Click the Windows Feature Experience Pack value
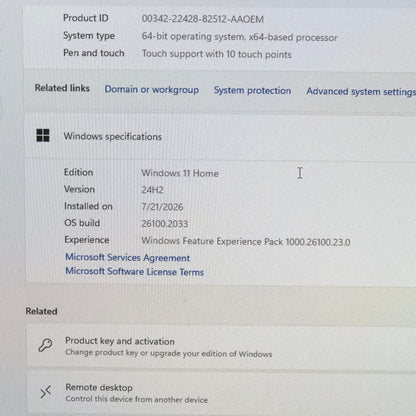The width and height of the screenshot is (416, 416). [246, 241]
